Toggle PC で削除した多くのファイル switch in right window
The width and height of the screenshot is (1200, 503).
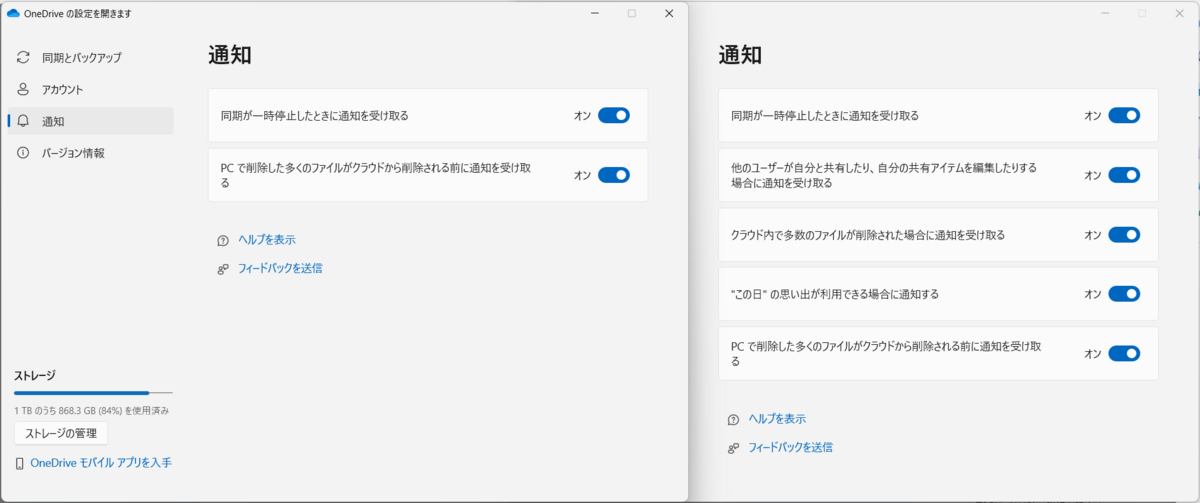pos(1124,353)
